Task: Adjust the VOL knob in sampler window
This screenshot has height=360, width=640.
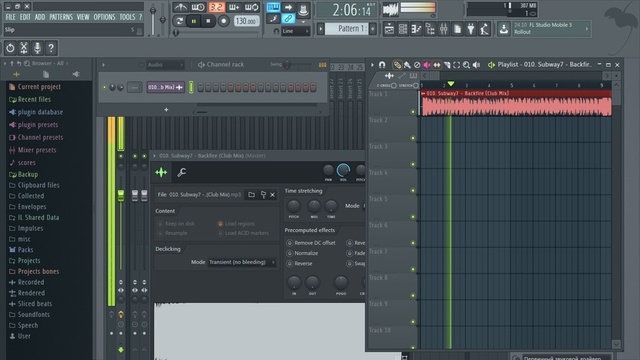Action: pyautogui.click(x=343, y=170)
